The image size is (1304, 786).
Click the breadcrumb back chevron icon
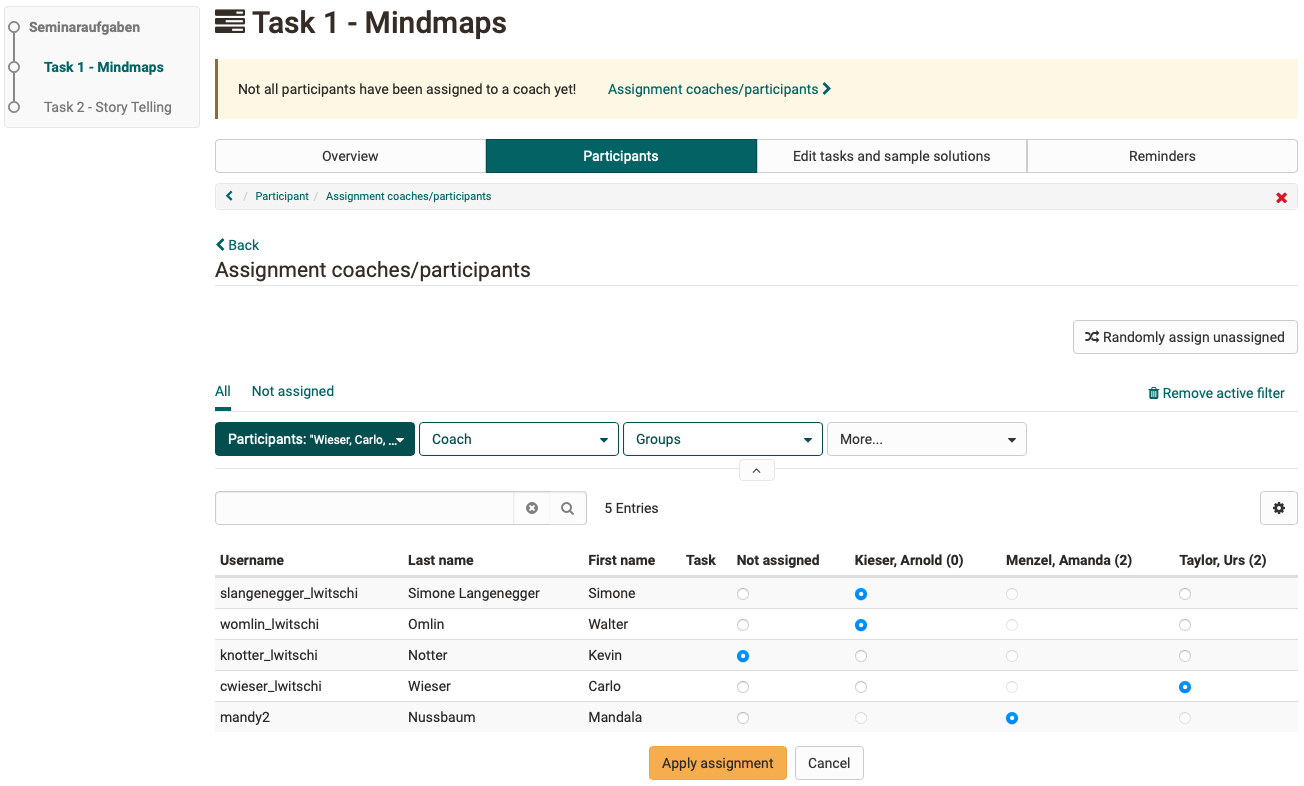230,196
